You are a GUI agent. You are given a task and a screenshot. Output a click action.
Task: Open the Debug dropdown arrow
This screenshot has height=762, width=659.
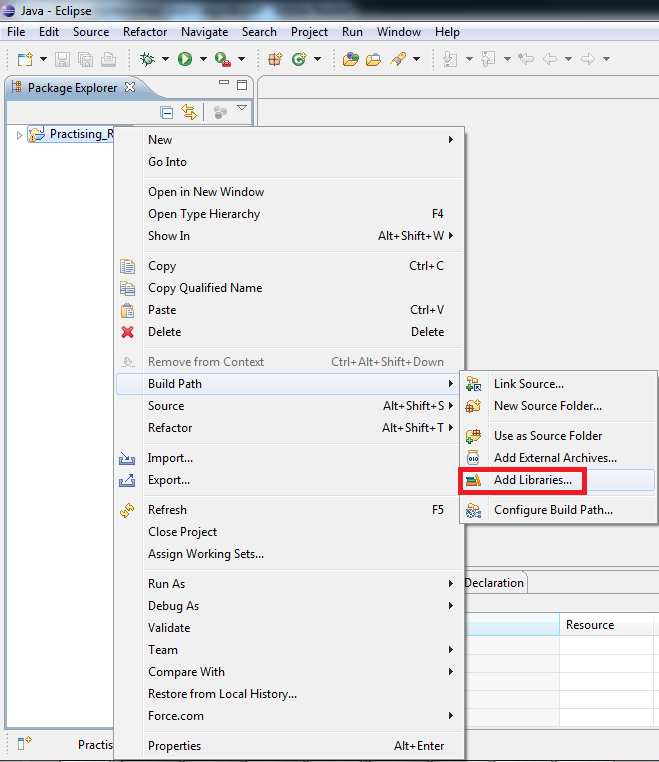pyautogui.click(x=165, y=59)
